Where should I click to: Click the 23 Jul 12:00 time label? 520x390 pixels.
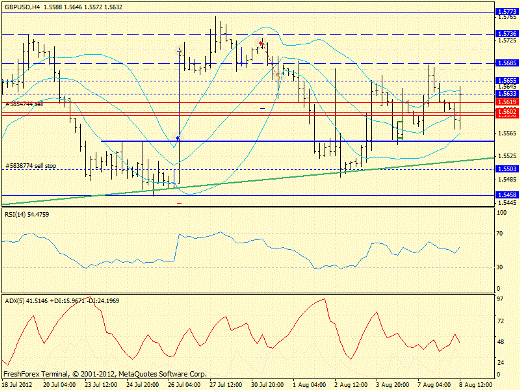pos(101,385)
